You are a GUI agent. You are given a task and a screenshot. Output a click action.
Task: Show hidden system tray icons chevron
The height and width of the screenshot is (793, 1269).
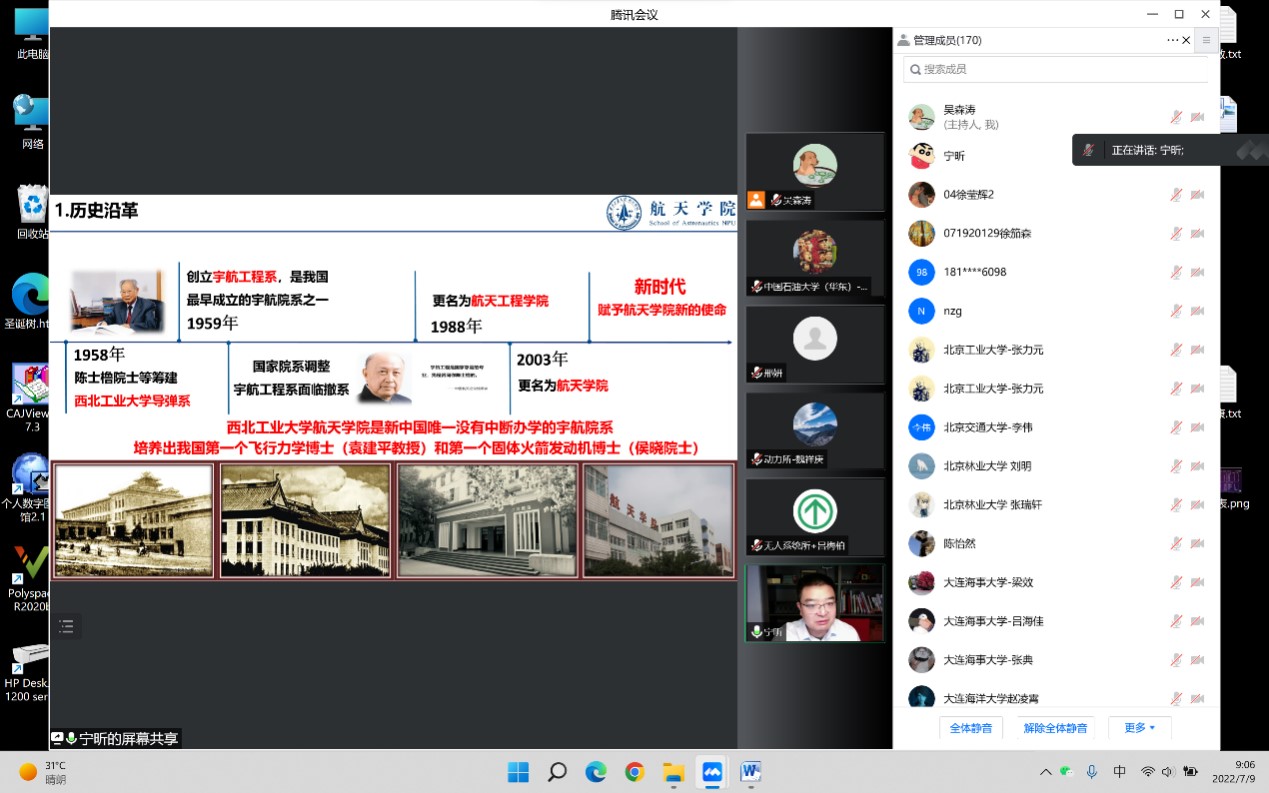pyautogui.click(x=1046, y=772)
